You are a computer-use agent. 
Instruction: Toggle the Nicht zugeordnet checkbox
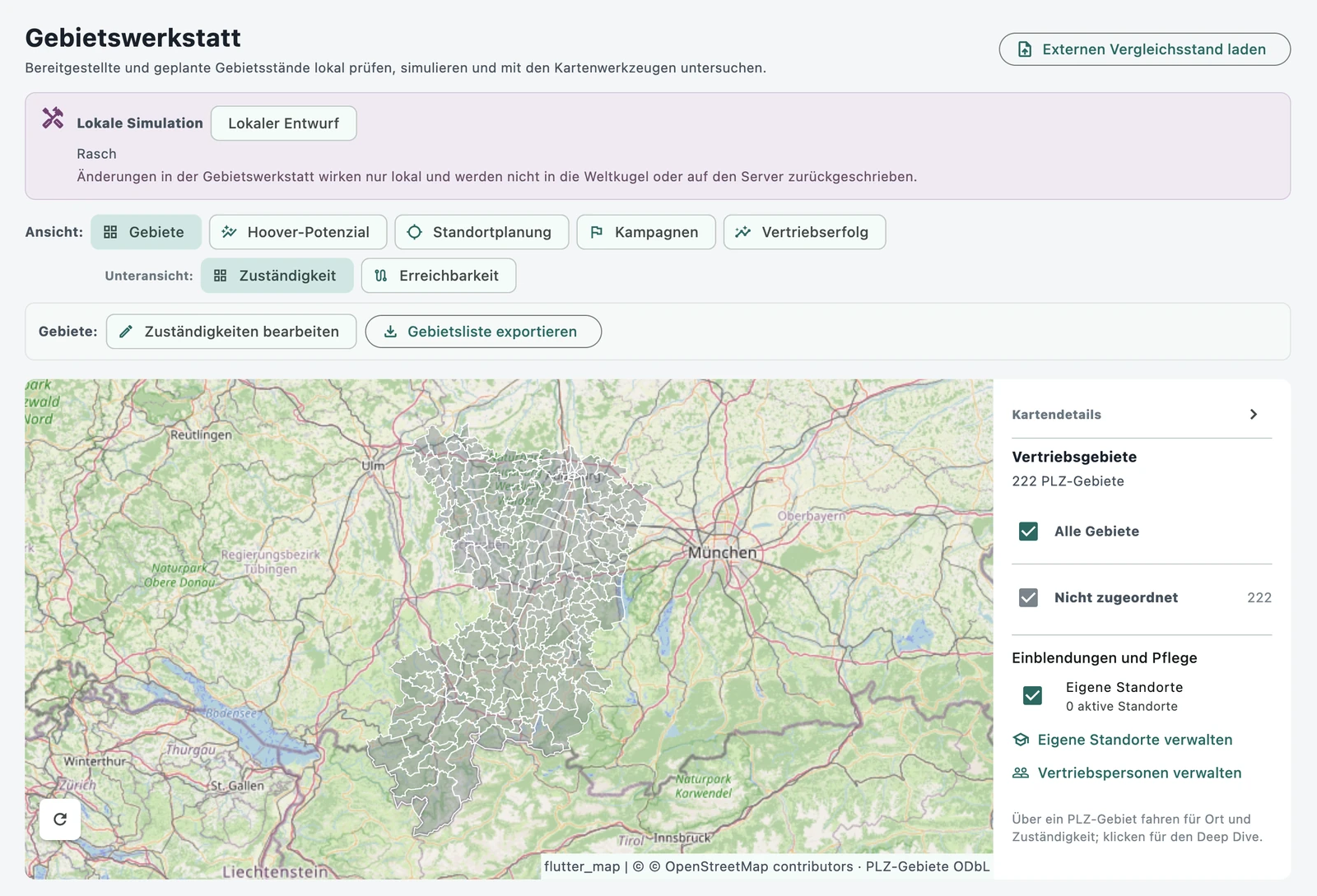(1028, 597)
